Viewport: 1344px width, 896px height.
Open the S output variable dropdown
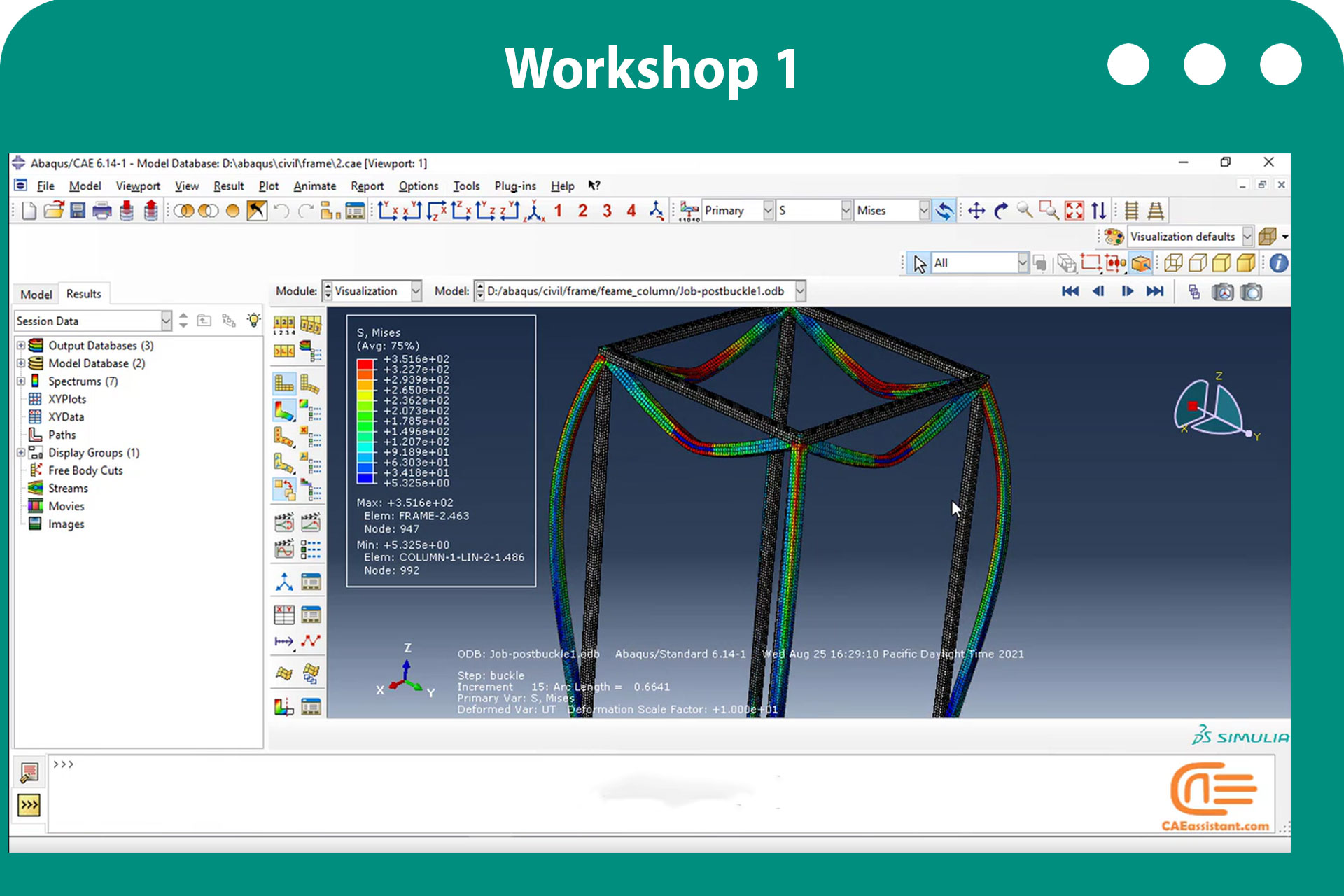tap(814, 211)
